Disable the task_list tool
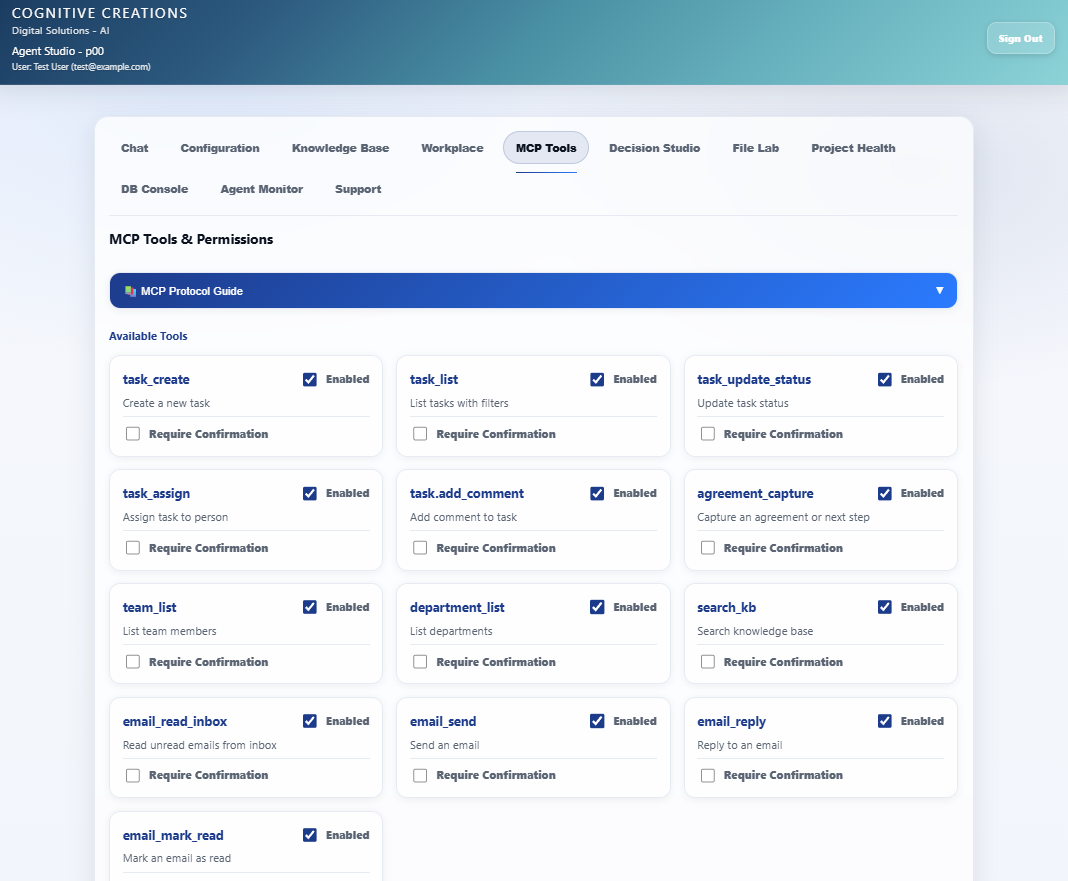The image size is (1068, 881). point(597,379)
